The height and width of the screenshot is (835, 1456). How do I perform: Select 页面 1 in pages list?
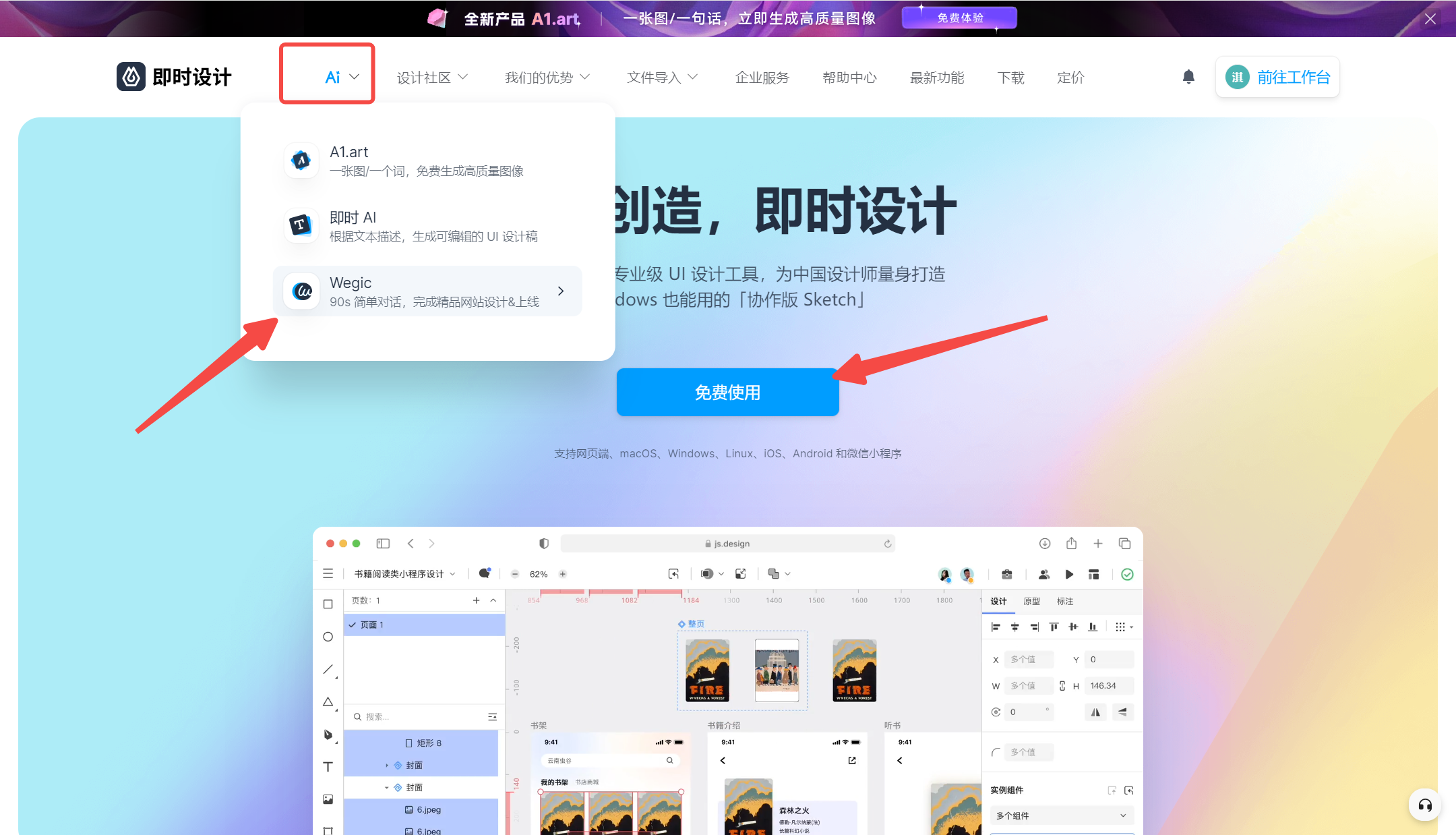424,625
